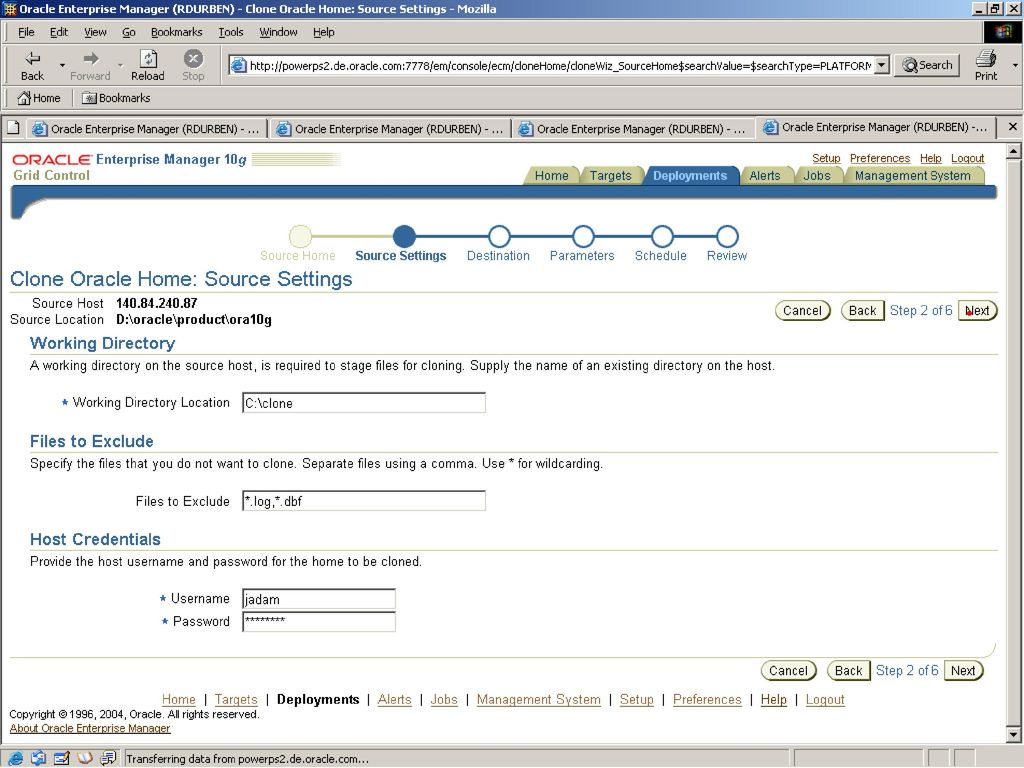Open IRC Chat status bar icon
Viewport: 1024px width, 768px height.
[x=108, y=758]
